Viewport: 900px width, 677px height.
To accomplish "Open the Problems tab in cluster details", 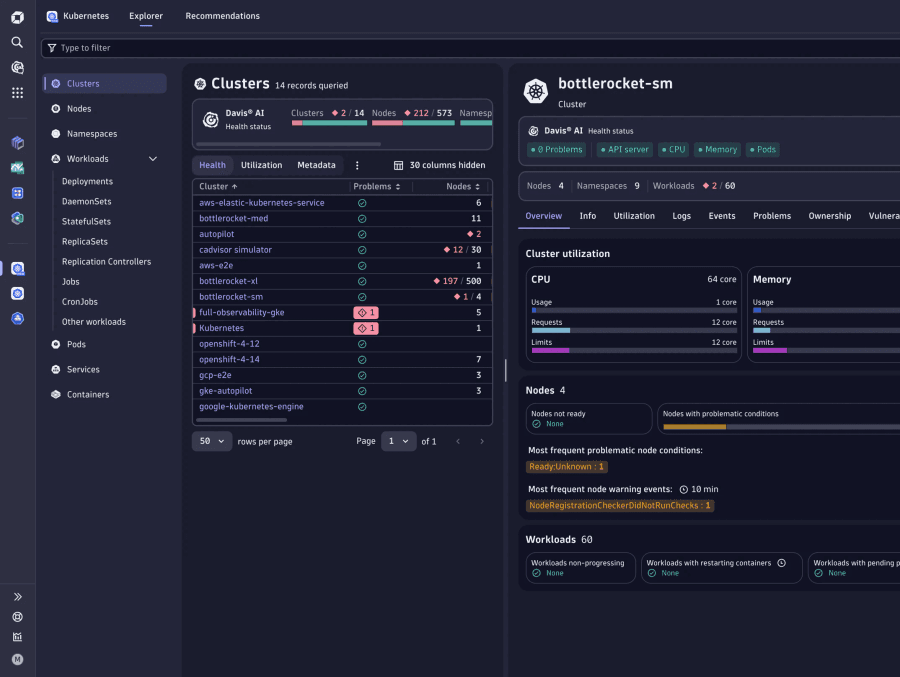I will pos(772,216).
